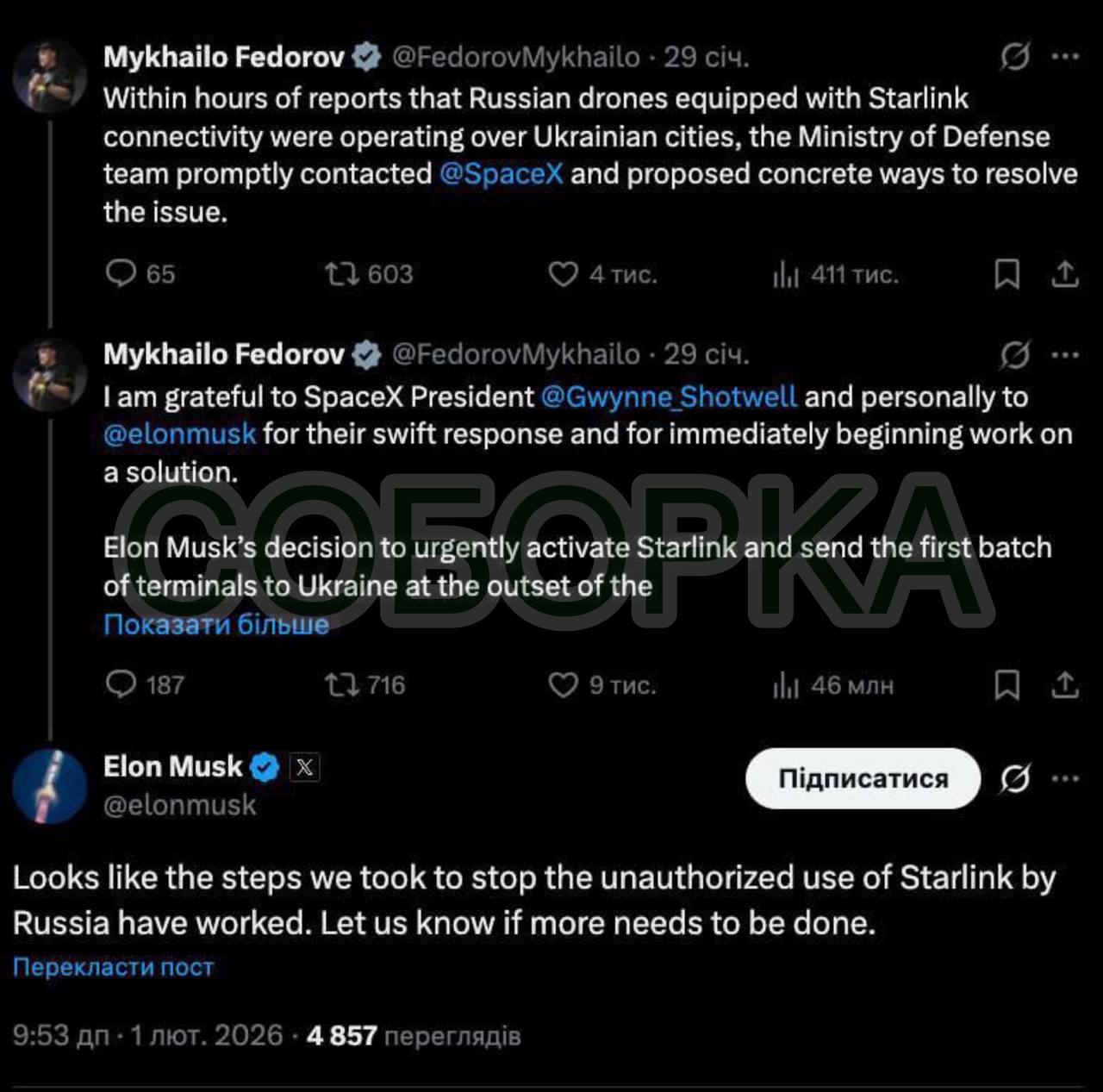Open more options on Elon Musk's post
Screen dimensions: 1103x1092
point(1066,778)
